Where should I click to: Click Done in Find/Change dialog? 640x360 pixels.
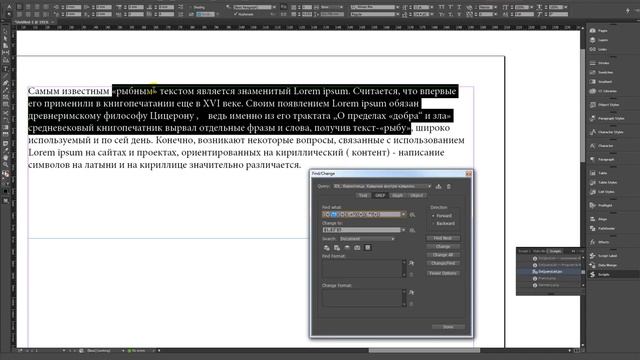click(x=448, y=327)
